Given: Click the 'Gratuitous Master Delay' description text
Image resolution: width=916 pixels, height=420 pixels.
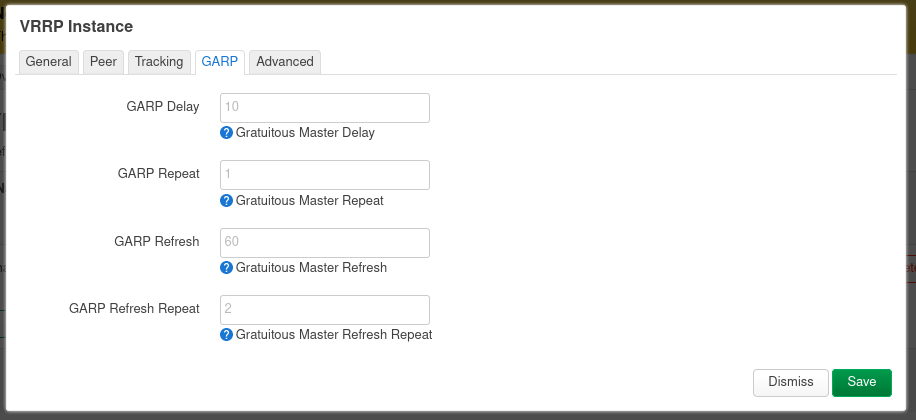Looking at the screenshot, I should pyautogui.click(x=305, y=133).
